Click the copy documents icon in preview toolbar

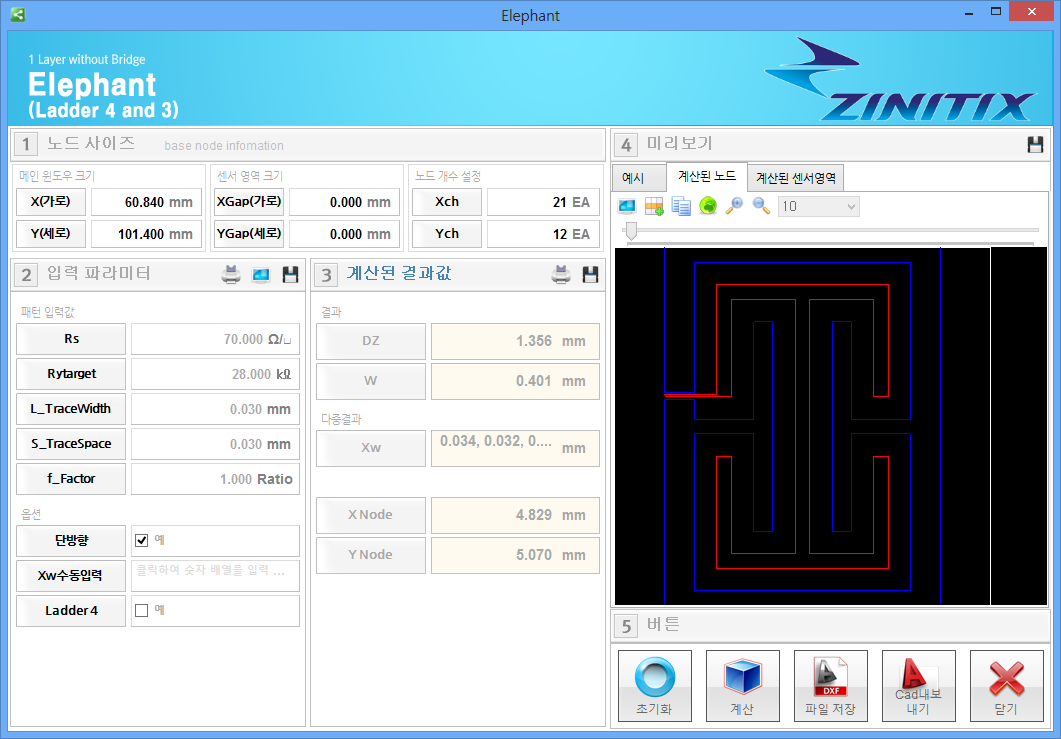[681, 206]
